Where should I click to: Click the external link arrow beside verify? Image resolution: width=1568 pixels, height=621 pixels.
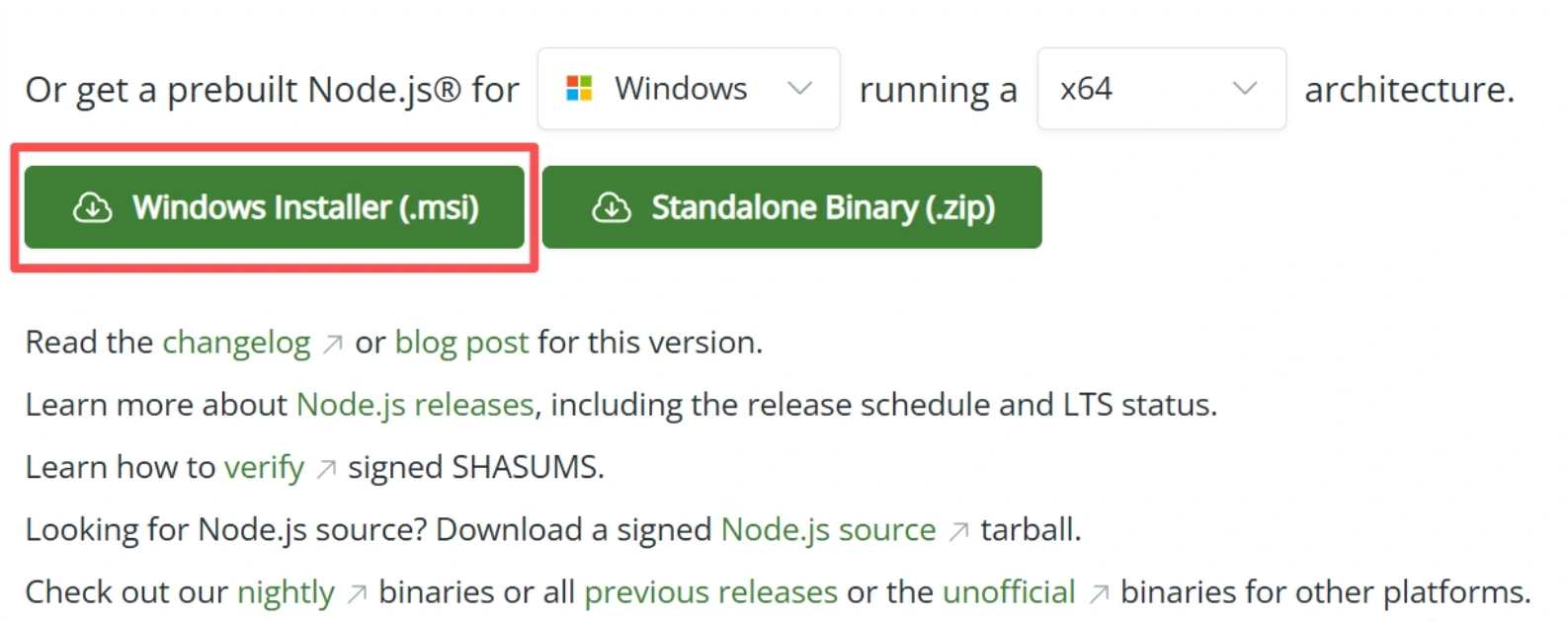pyautogui.click(x=326, y=467)
